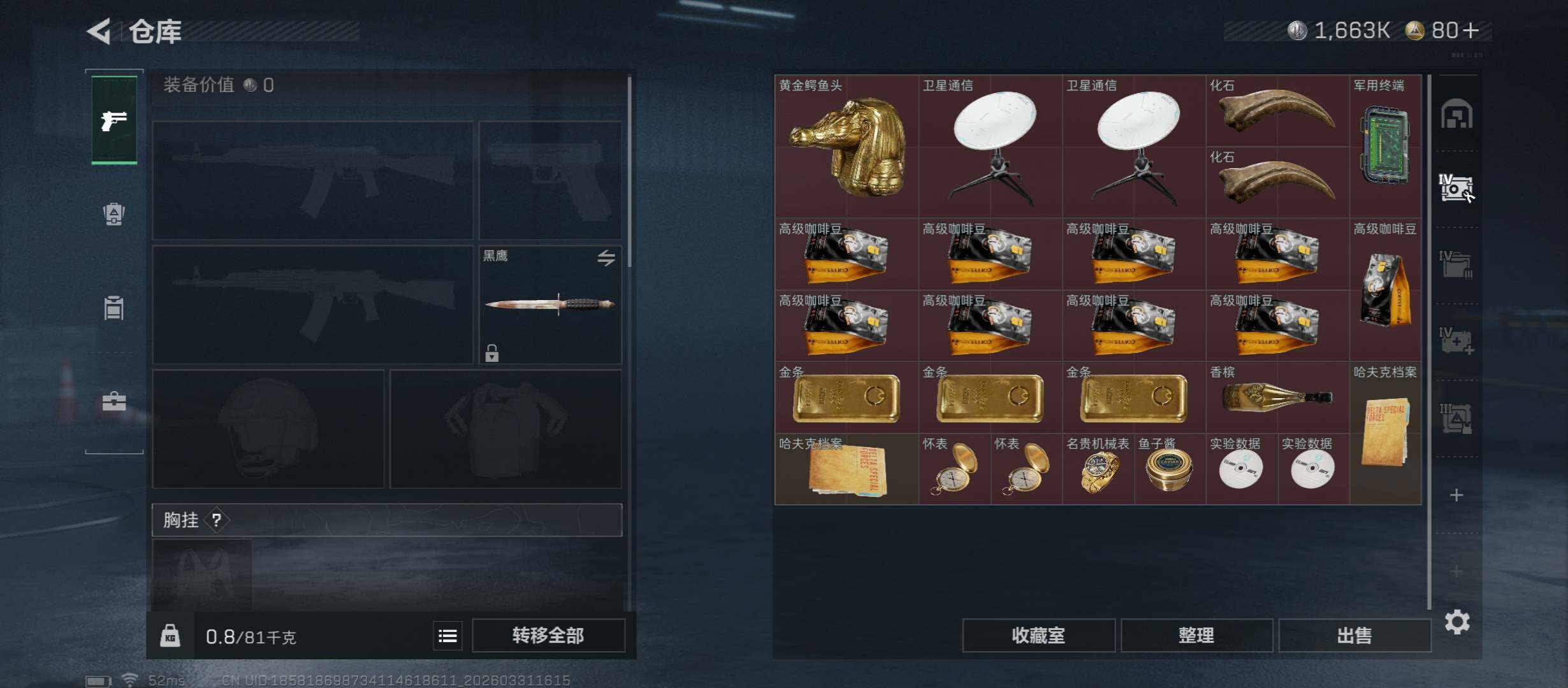
Task: Open the list view icon near 转移全部
Action: (448, 636)
